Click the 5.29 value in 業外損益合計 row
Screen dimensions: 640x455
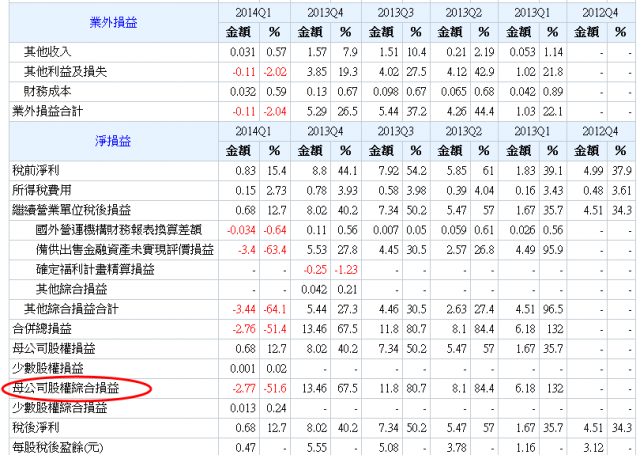pos(317,111)
